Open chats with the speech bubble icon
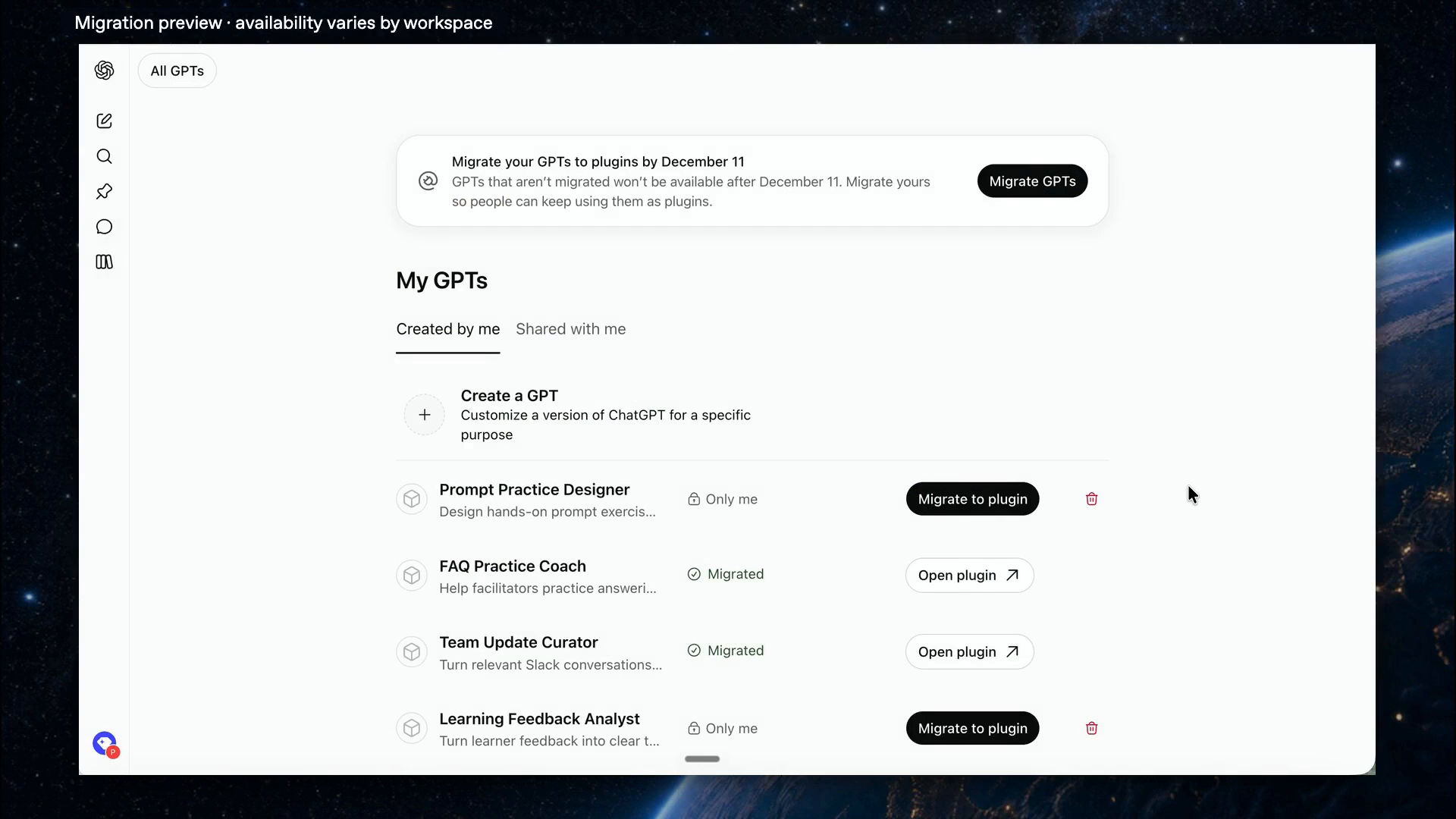This screenshot has height=819, width=1456. 104,227
